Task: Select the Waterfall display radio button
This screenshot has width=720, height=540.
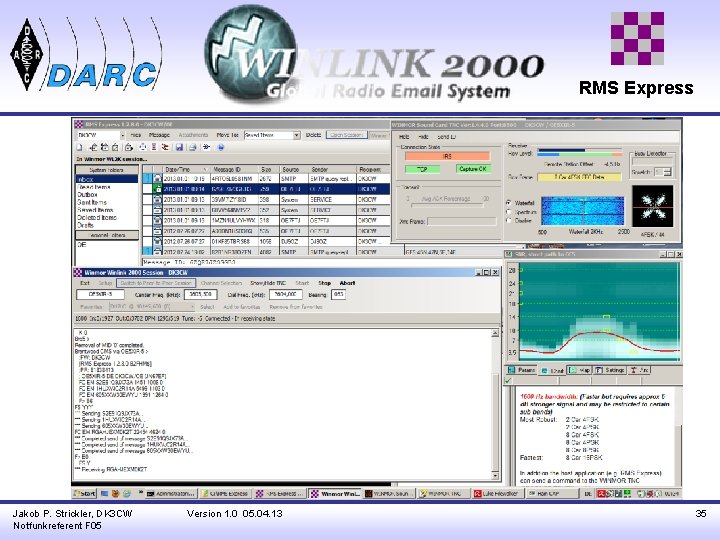Action: tap(508, 202)
